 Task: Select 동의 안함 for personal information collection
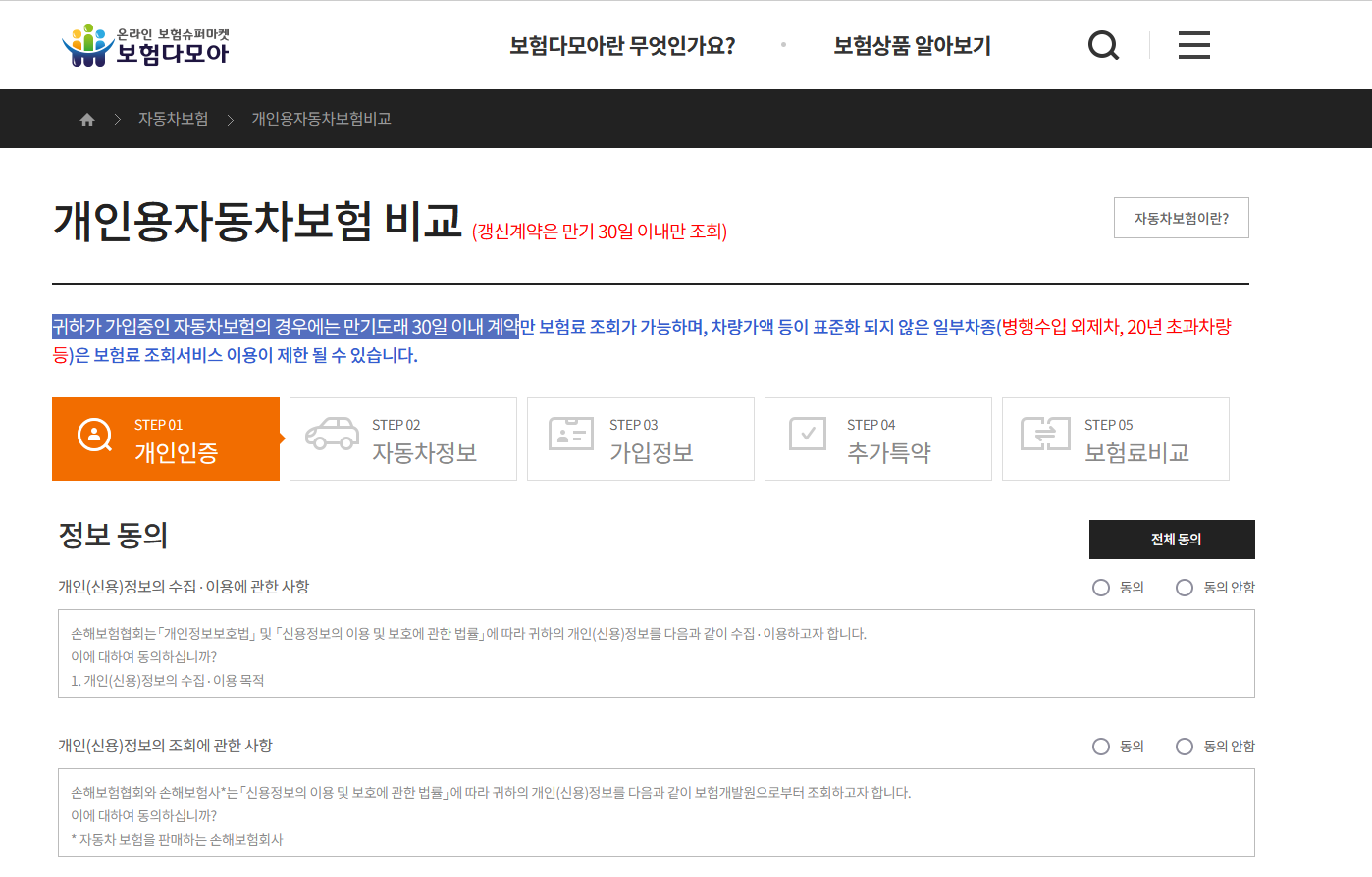click(x=1184, y=587)
